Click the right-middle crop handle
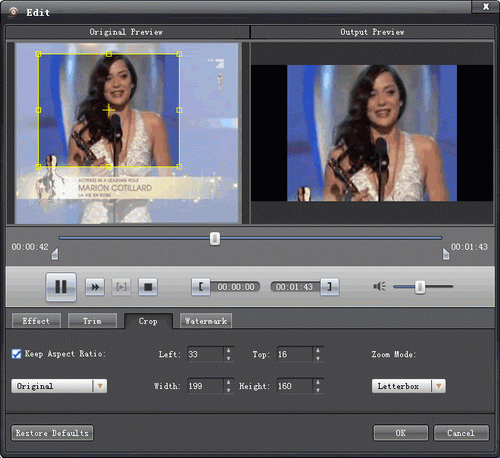The image size is (500, 458). pos(179,110)
